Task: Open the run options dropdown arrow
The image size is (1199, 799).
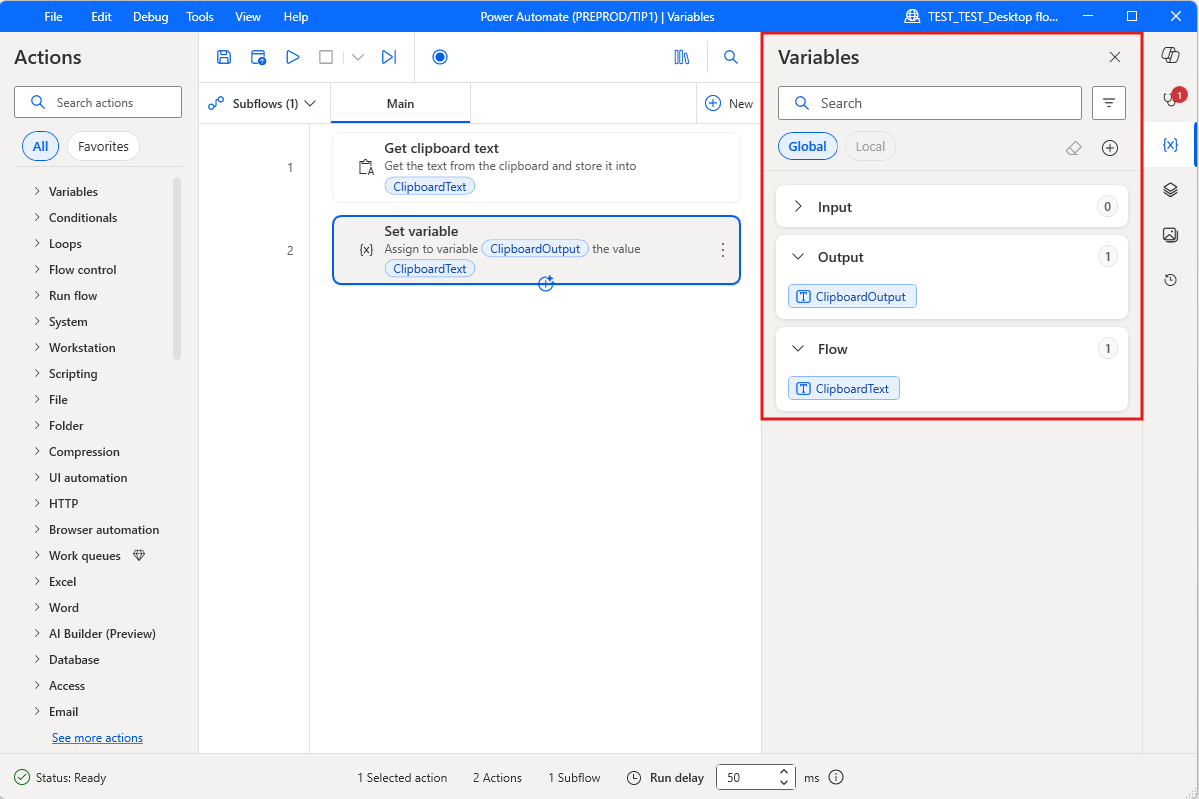Action: pos(358,57)
